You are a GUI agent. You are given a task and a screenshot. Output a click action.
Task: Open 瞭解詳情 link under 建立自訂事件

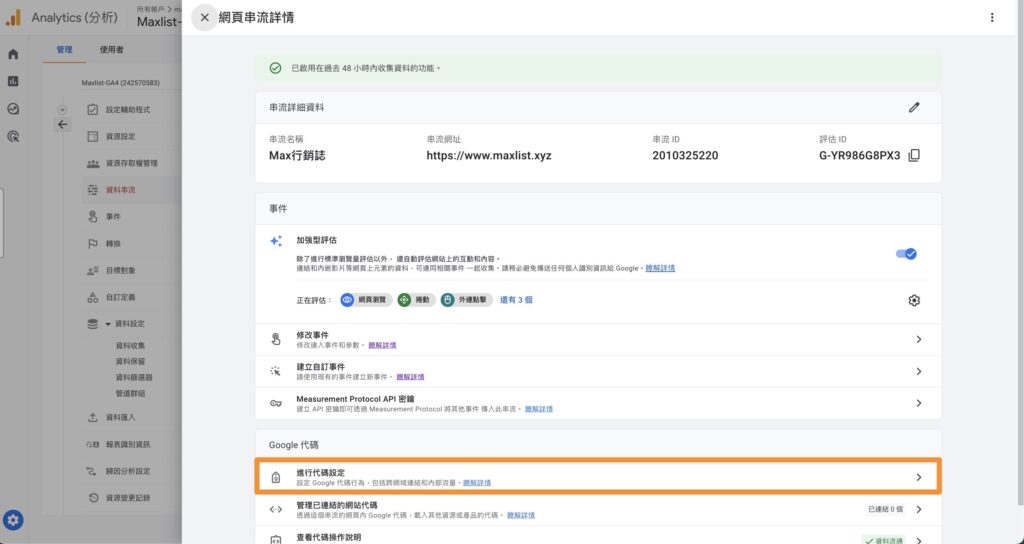pyautogui.click(x=410, y=377)
